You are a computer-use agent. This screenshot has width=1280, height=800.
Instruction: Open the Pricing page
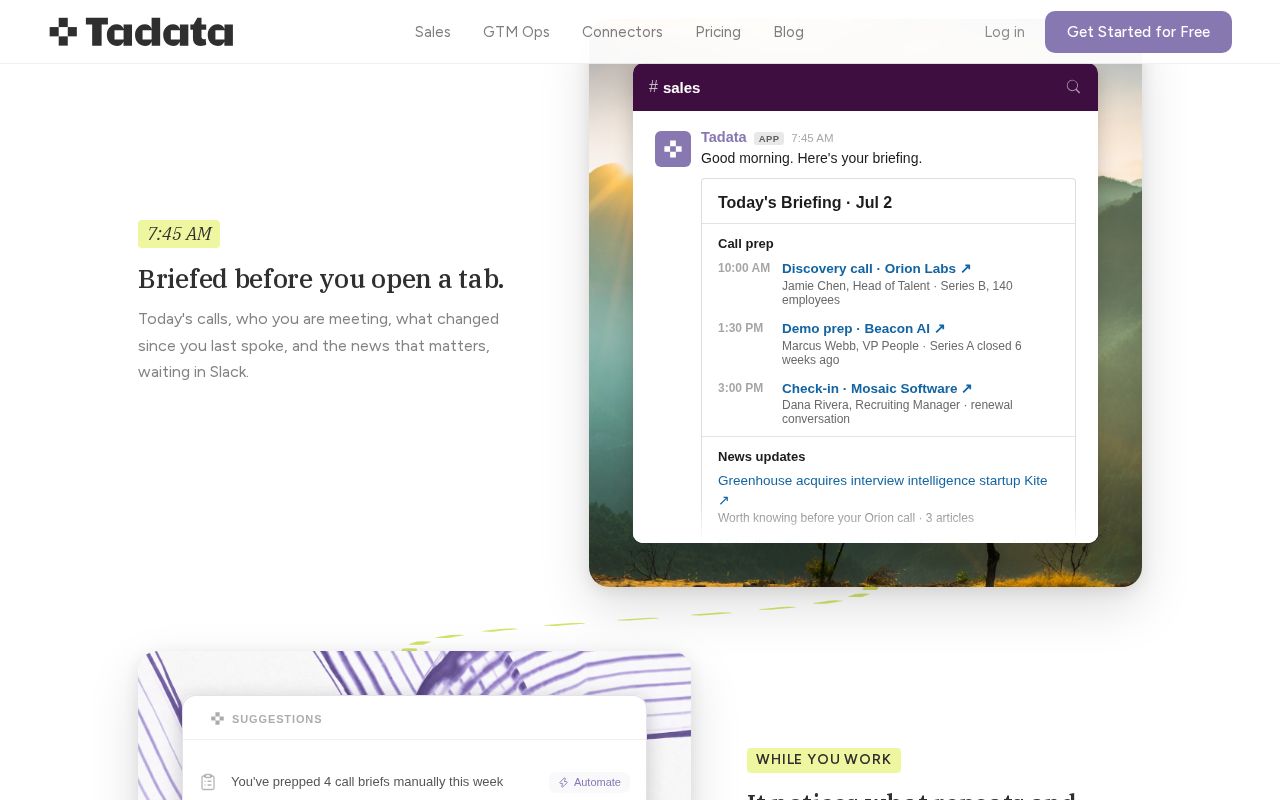[718, 32]
